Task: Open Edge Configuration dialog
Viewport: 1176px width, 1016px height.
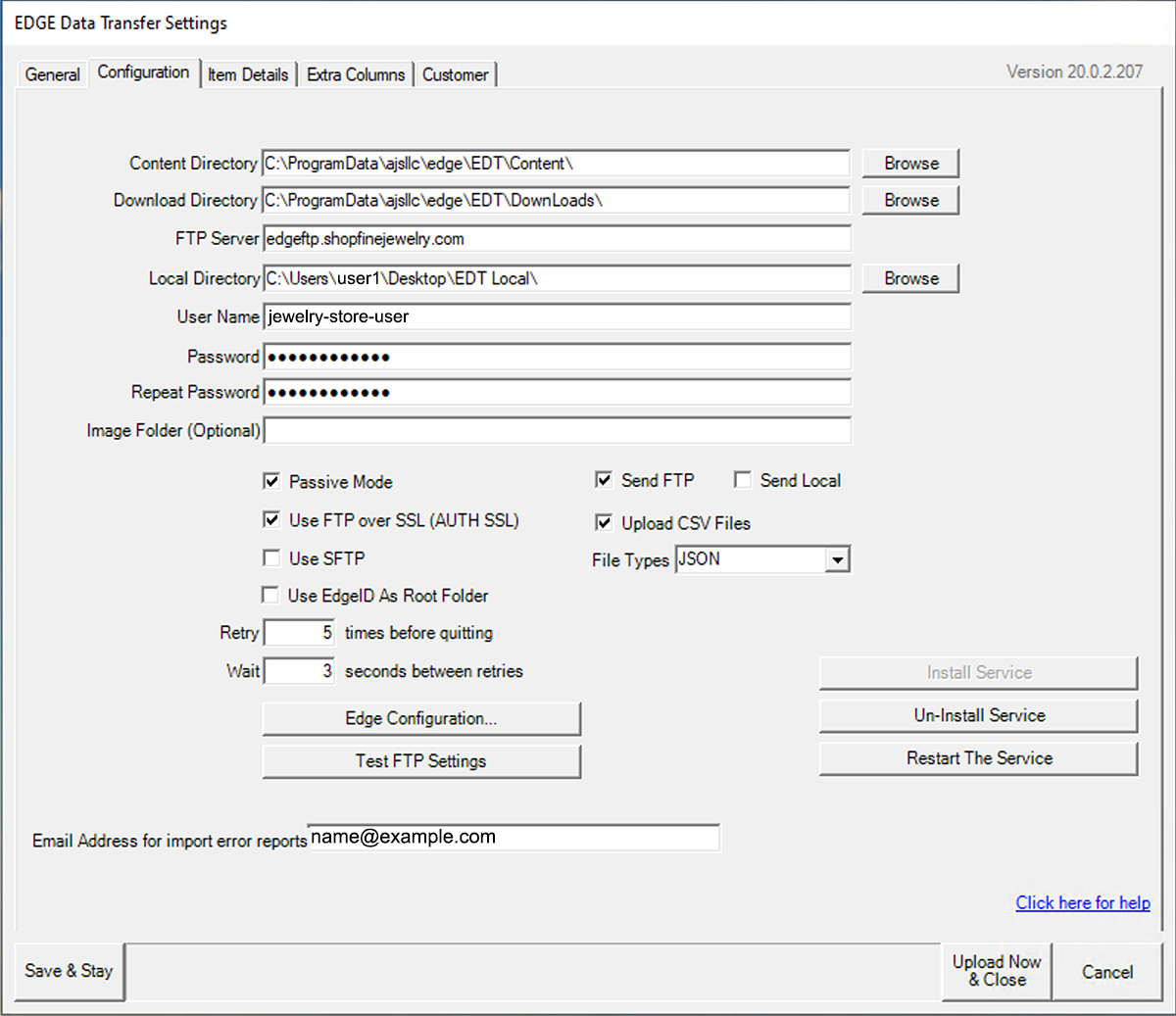Action: click(x=421, y=718)
